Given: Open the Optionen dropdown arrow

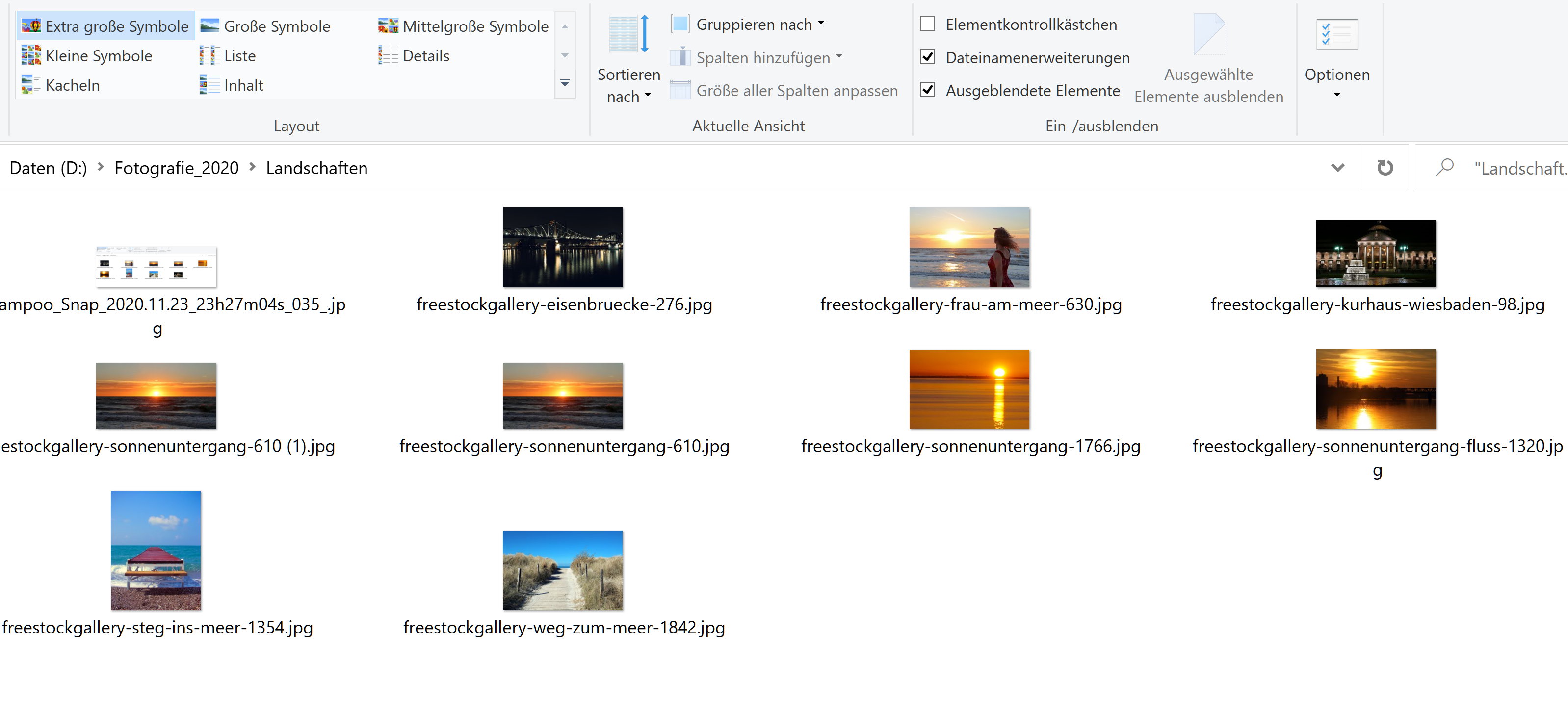Looking at the screenshot, I should (x=1337, y=94).
